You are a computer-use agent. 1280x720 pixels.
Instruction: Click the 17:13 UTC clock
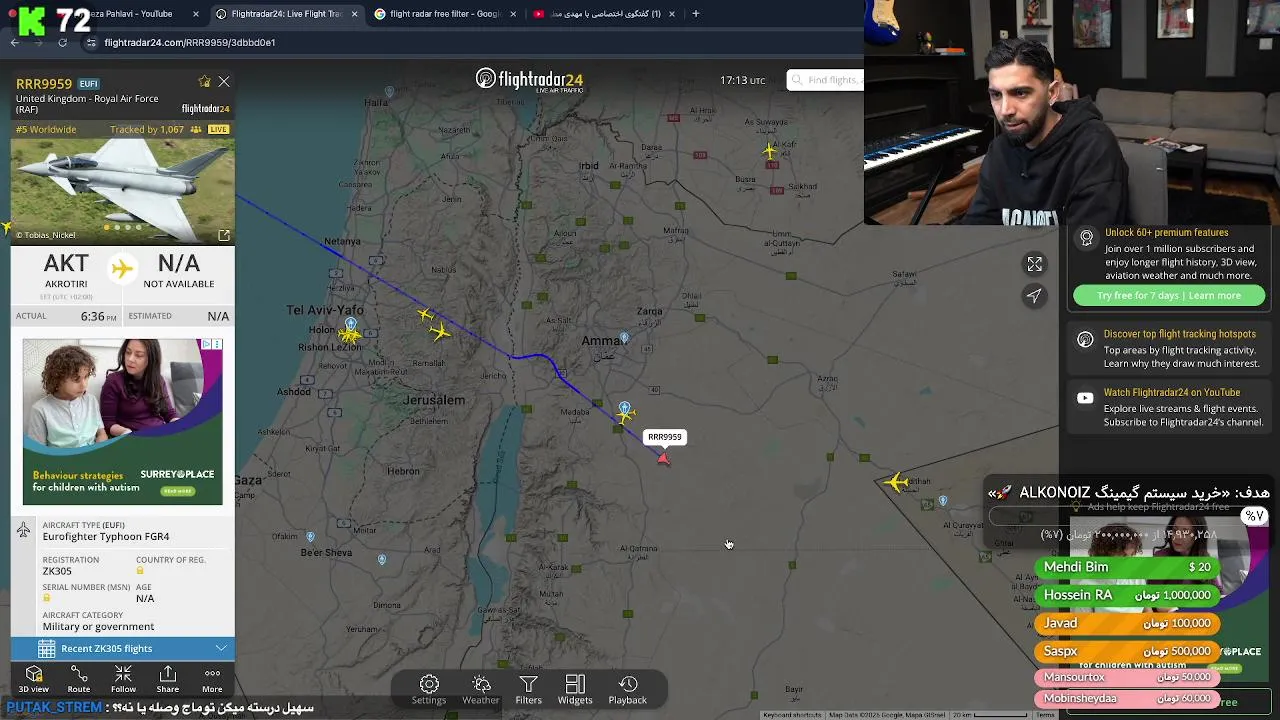click(x=742, y=80)
